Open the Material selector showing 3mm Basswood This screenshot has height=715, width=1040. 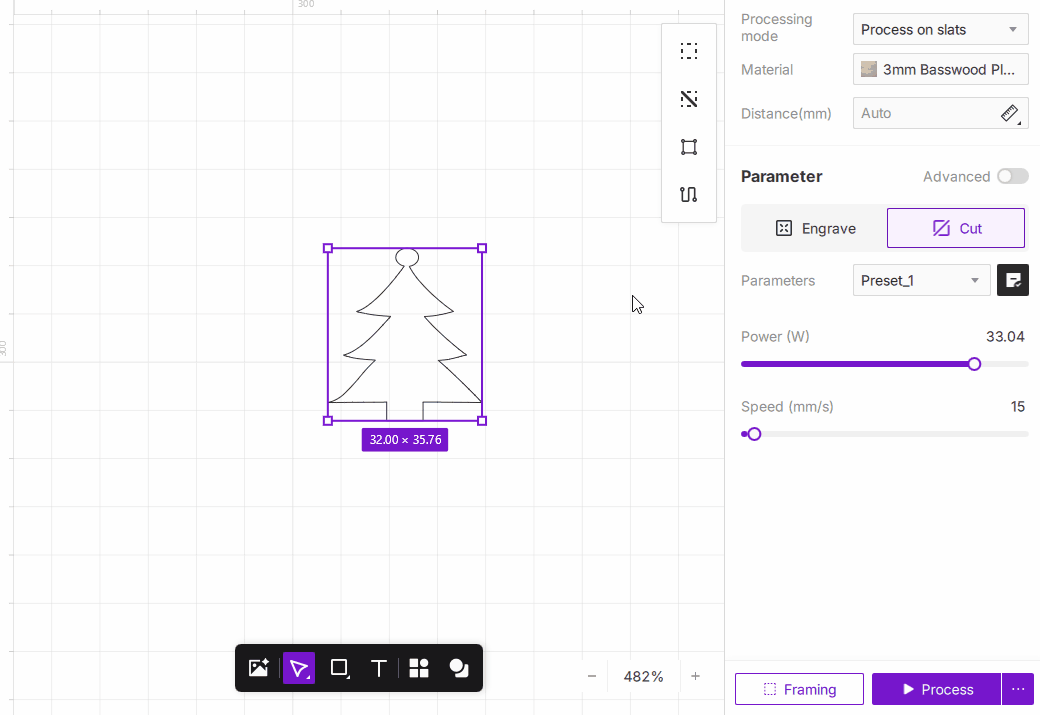click(x=940, y=69)
